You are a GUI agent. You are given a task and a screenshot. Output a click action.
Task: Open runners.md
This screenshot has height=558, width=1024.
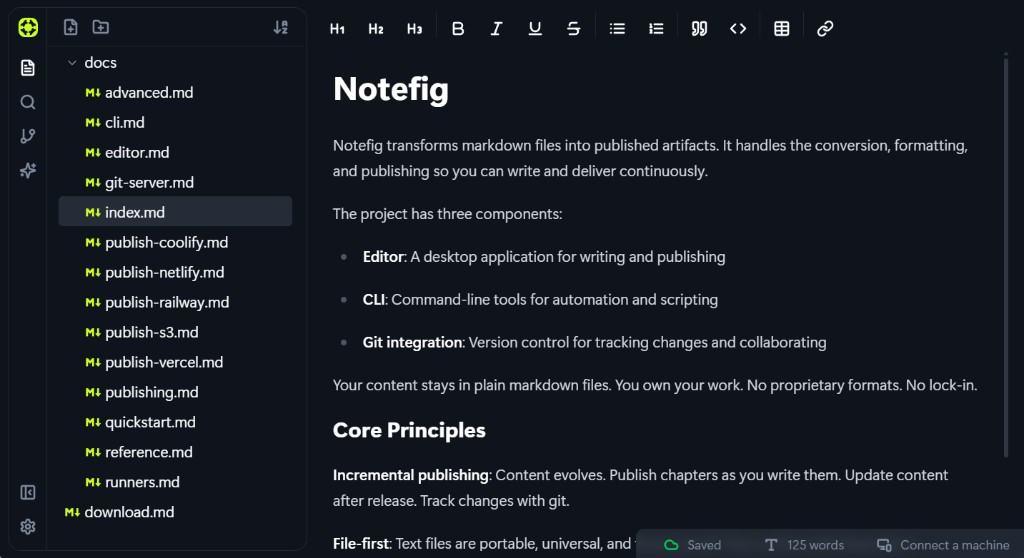(175, 482)
